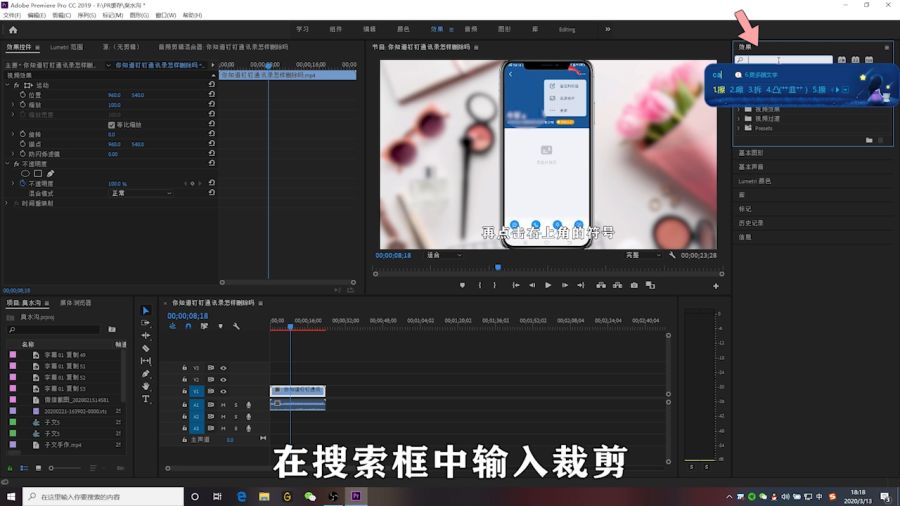
Task: Select the Hand tool
Action: 146,386
